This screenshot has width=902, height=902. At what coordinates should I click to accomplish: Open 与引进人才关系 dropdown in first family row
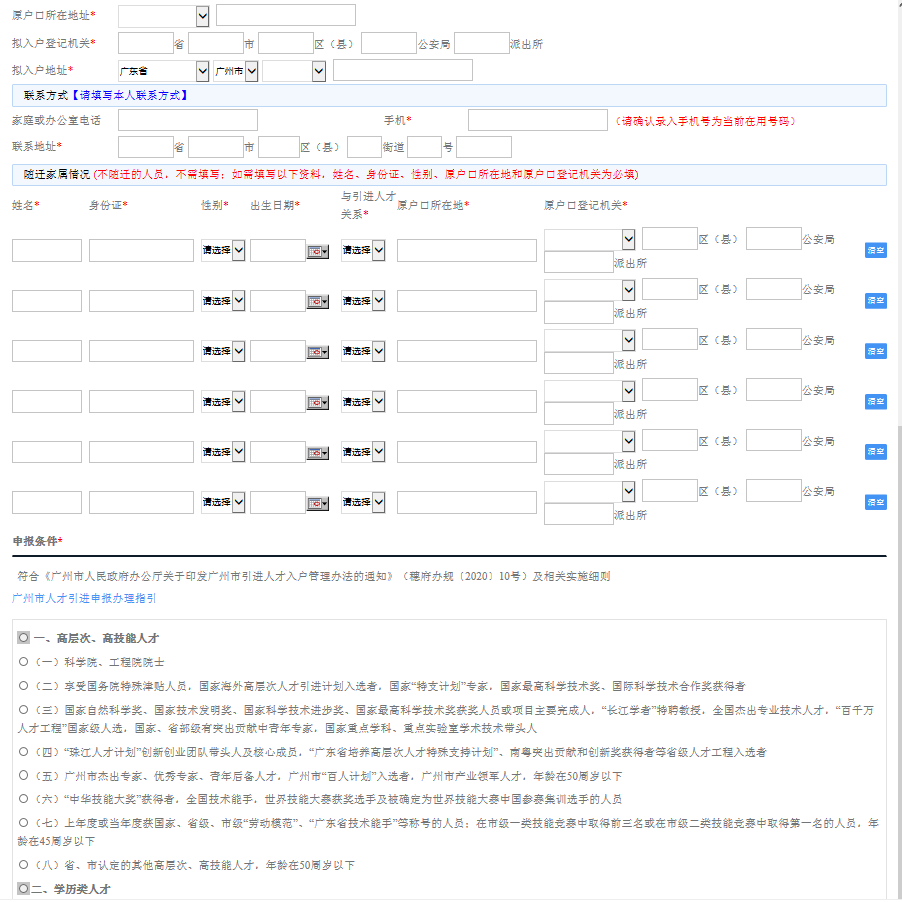[363, 250]
